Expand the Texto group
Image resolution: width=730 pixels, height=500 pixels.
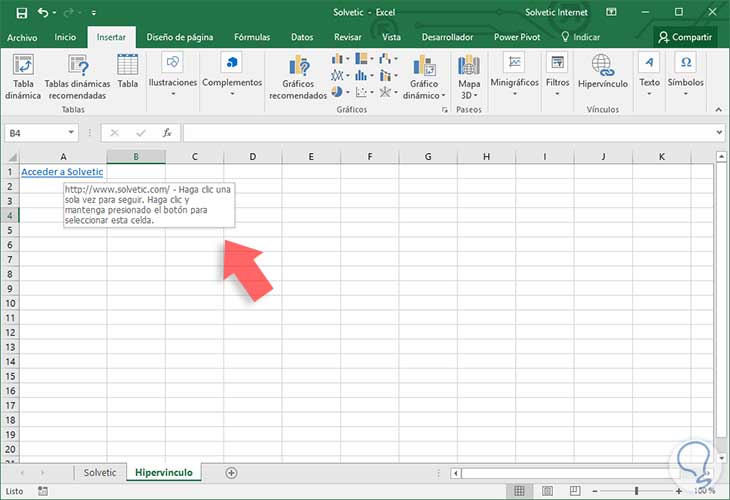[649, 74]
